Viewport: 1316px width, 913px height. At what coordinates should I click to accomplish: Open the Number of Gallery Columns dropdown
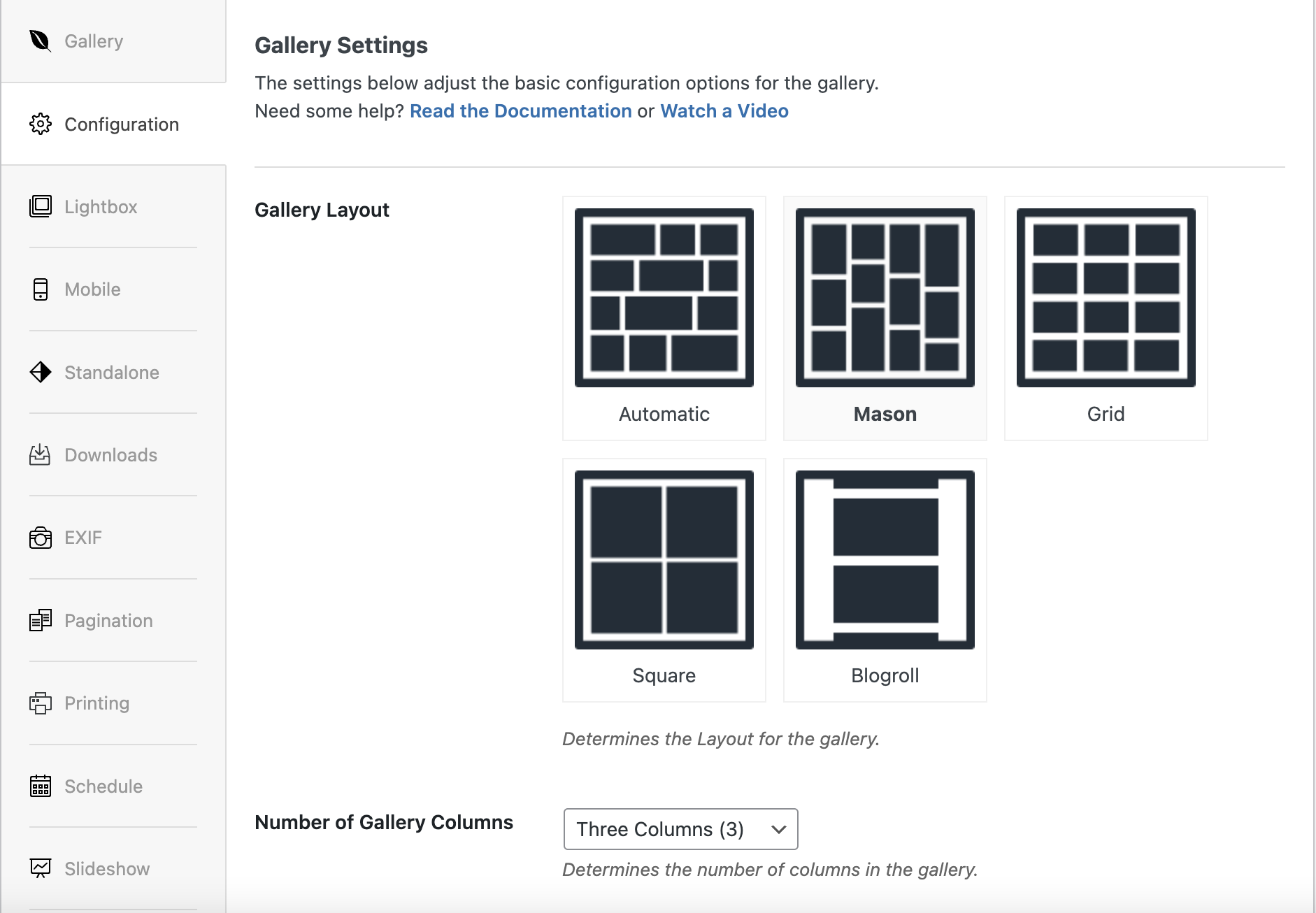[680, 829]
